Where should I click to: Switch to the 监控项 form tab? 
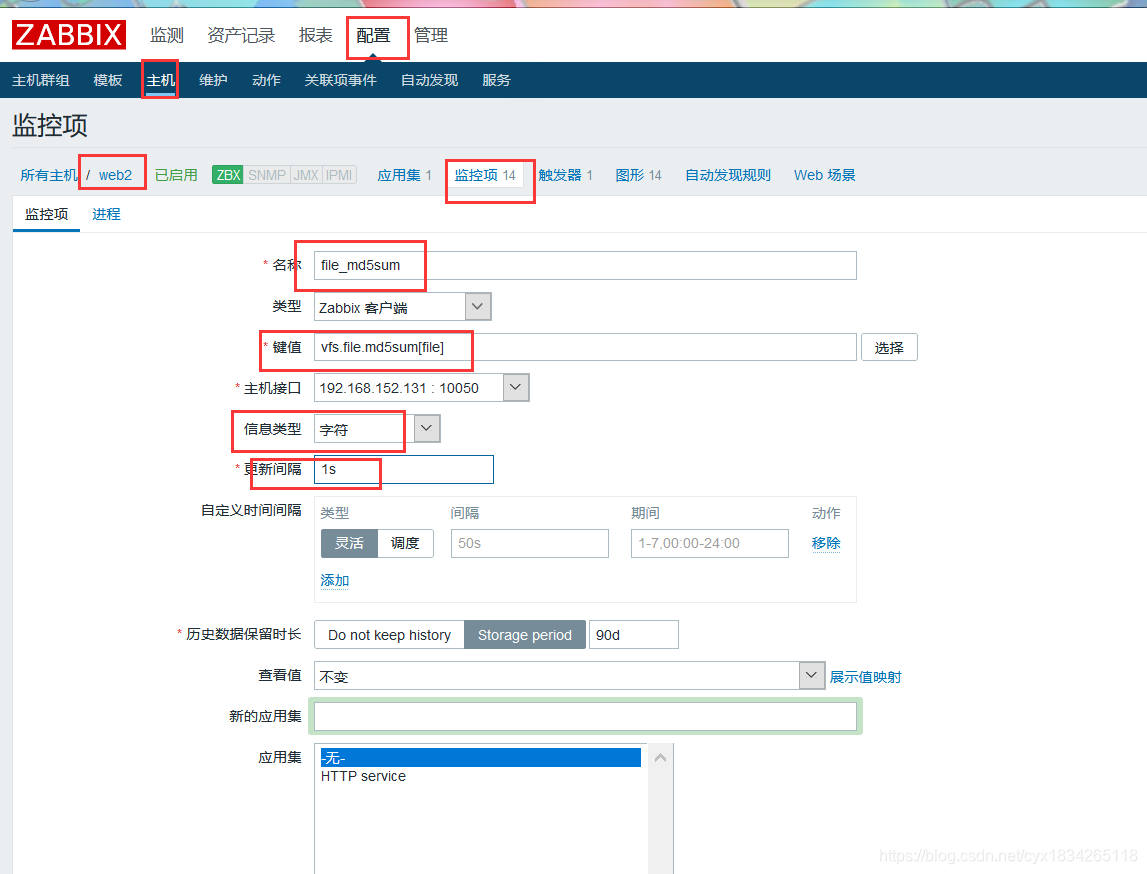(x=46, y=214)
